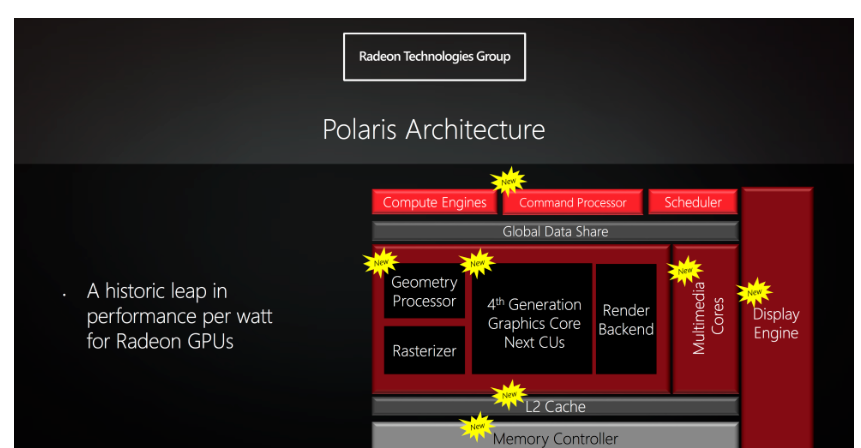Select the Geometry Processor block
This screenshot has width=861, height=448.
click(424, 291)
